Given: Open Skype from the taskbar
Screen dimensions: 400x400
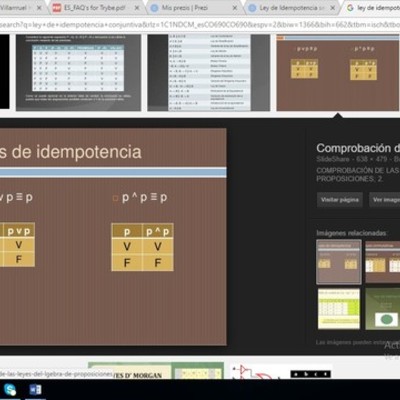Looking at the screenshot, I should 10,390.
